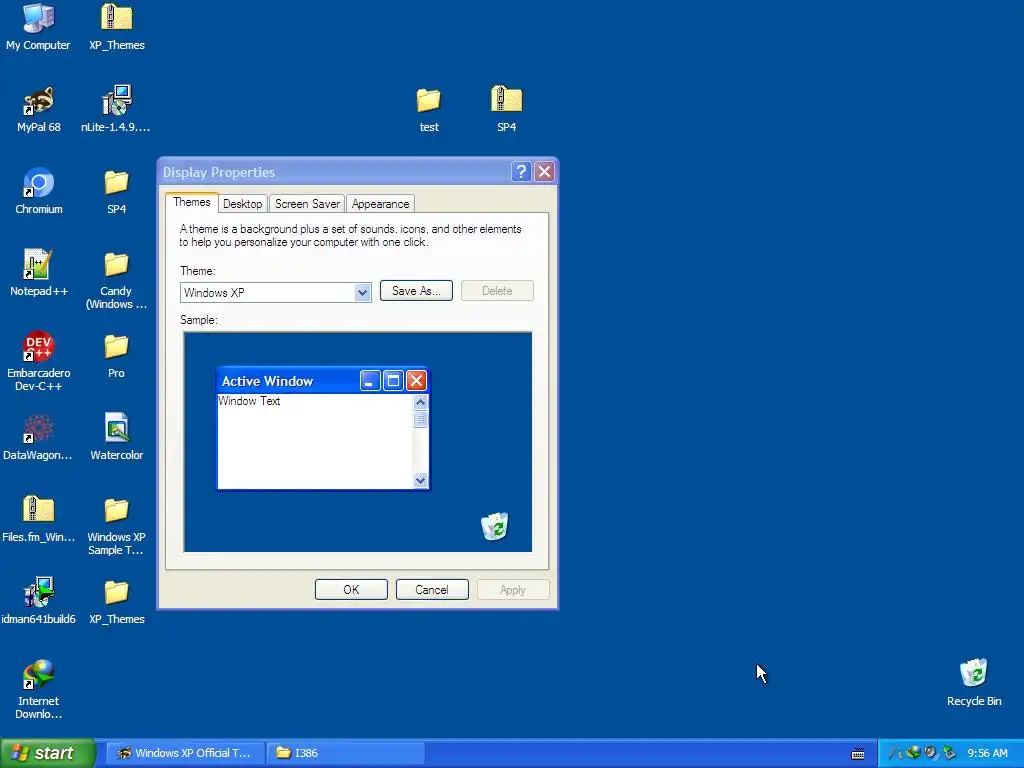This screenshot has height=768, width=1024.
Task: Confirm with the OK button
Action: point(351,590)
